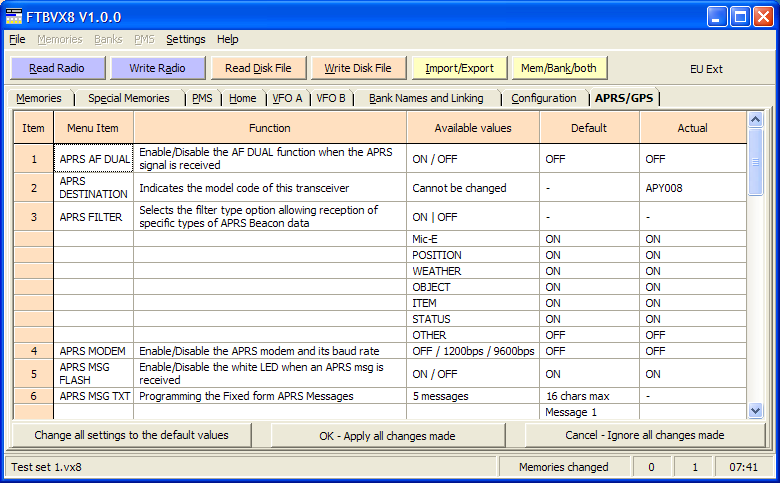
Task: Click the FTBVX8 title bar app icon
Action: [x=16, y=16]
